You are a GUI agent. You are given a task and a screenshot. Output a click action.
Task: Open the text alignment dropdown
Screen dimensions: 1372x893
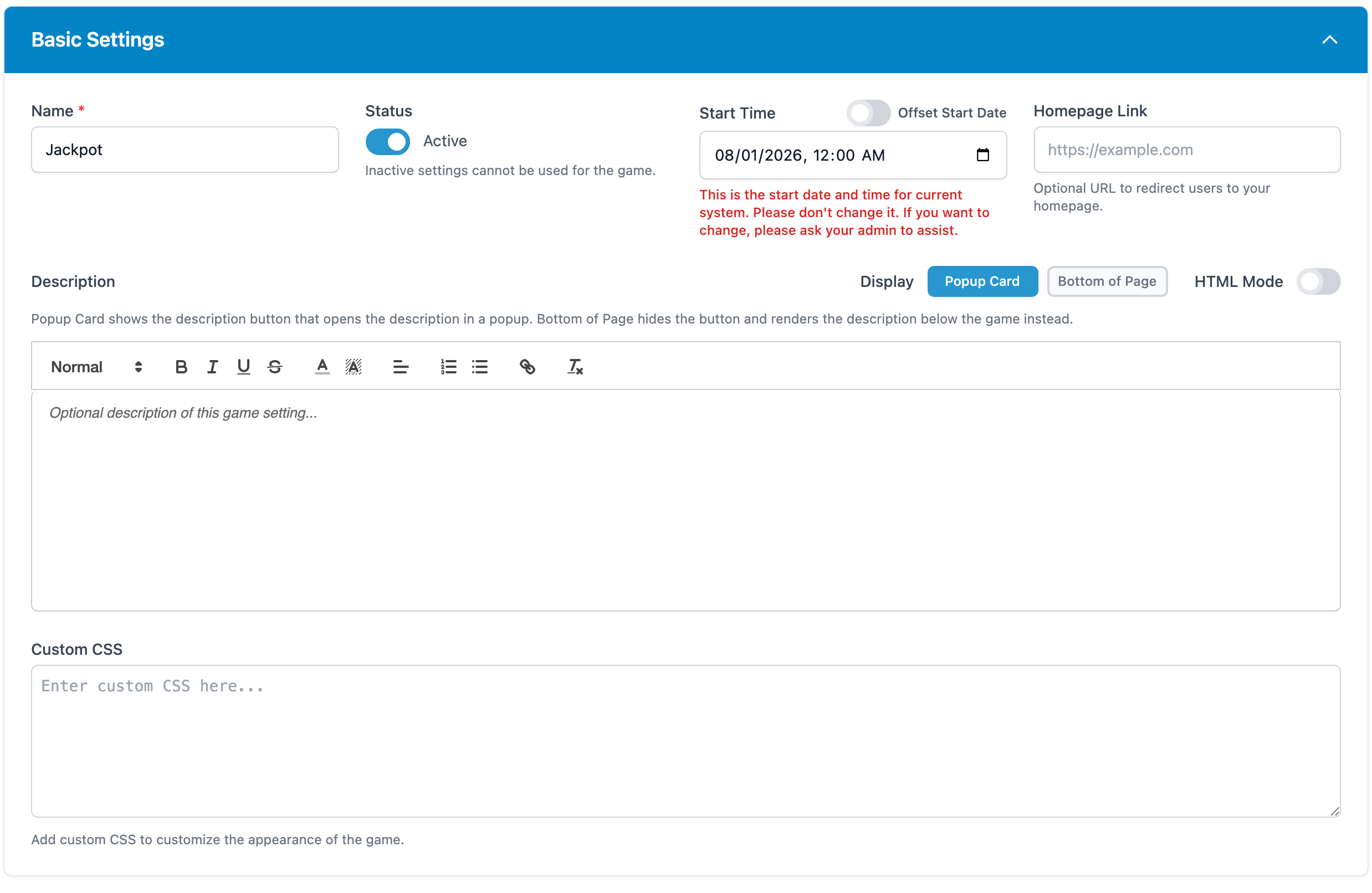pos(401,367)
